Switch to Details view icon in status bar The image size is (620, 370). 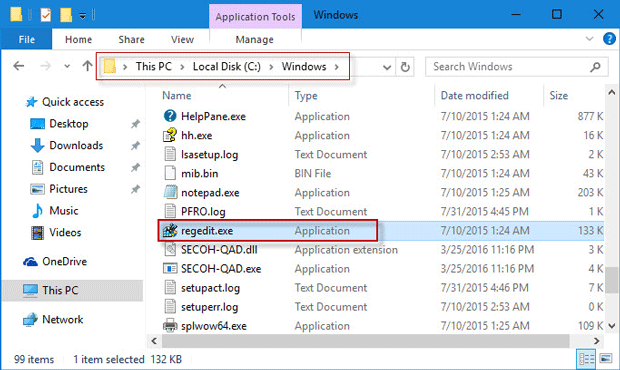(x=586, y=359)
